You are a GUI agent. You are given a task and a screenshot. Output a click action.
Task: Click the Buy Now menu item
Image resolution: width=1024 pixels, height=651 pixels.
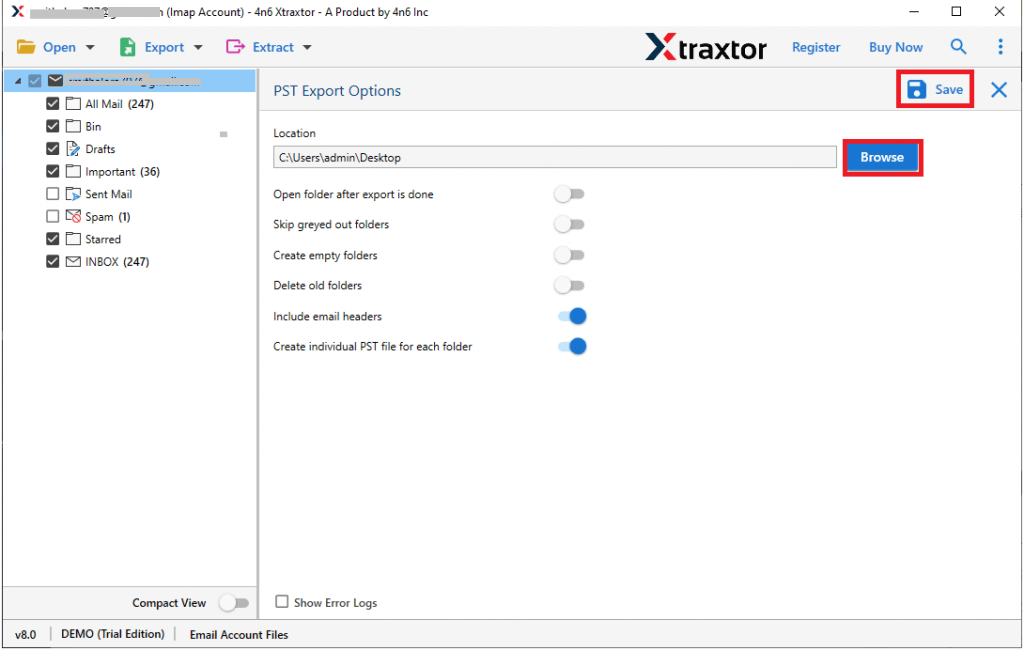click(x=895, y=46)
